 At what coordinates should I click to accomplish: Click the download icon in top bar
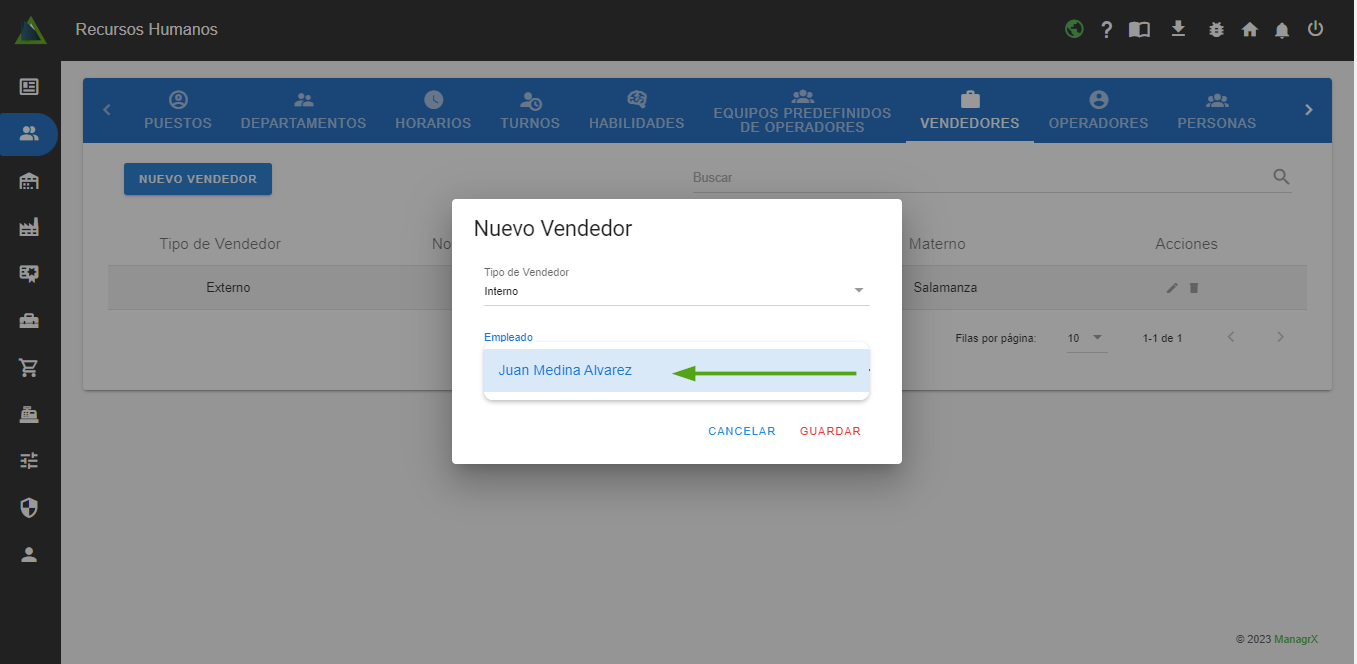(x=1178, y=29)
